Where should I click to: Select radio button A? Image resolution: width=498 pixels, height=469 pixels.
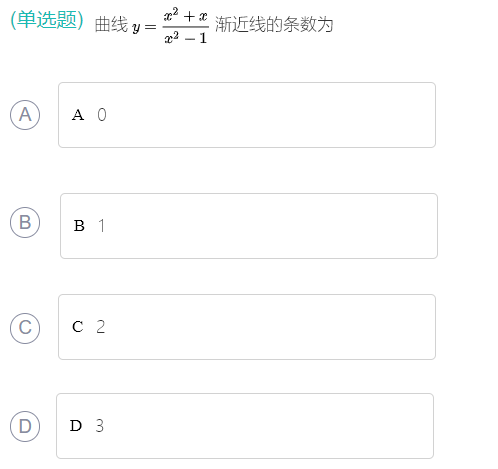pos(25,115)
